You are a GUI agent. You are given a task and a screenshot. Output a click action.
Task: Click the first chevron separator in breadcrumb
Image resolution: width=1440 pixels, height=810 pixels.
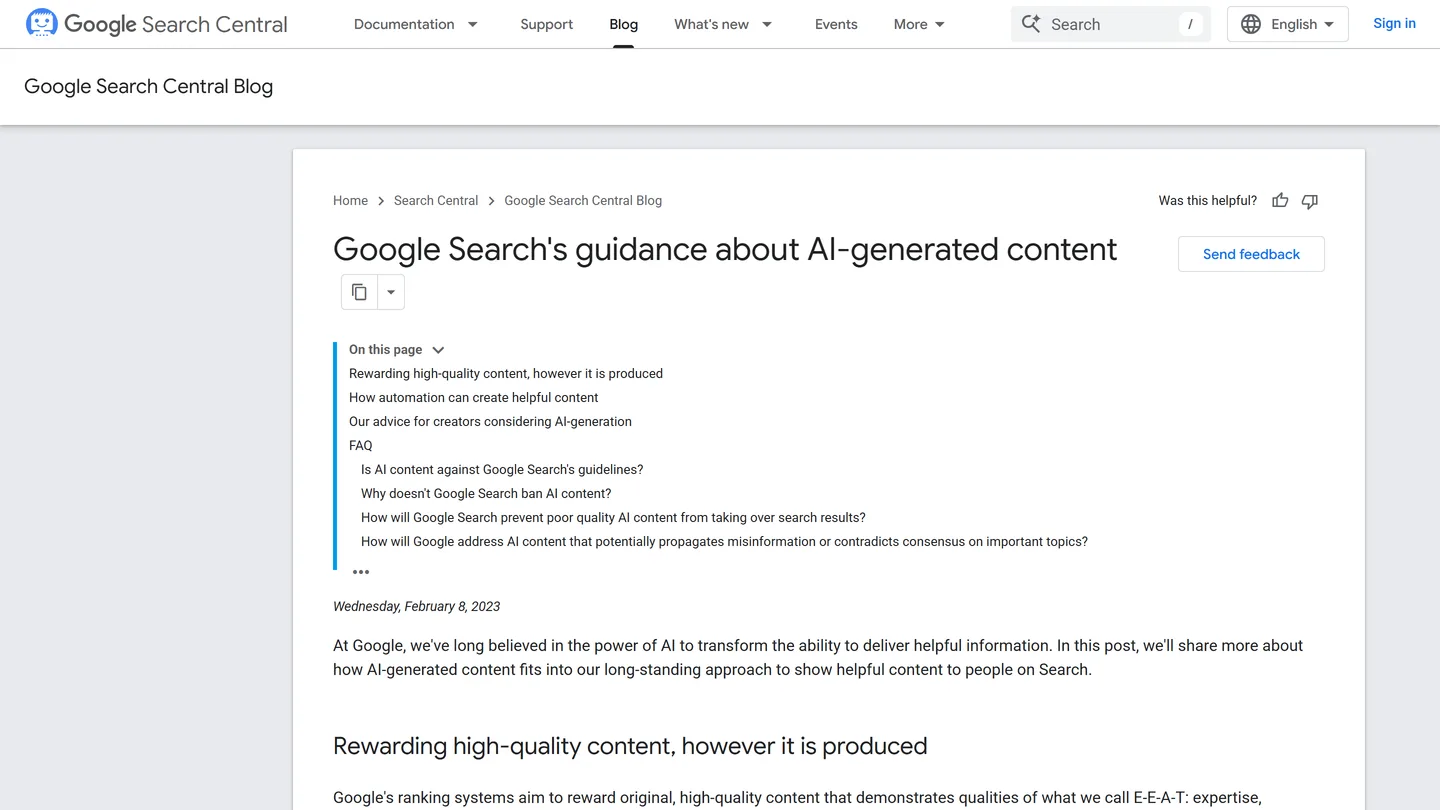point(381,201)
